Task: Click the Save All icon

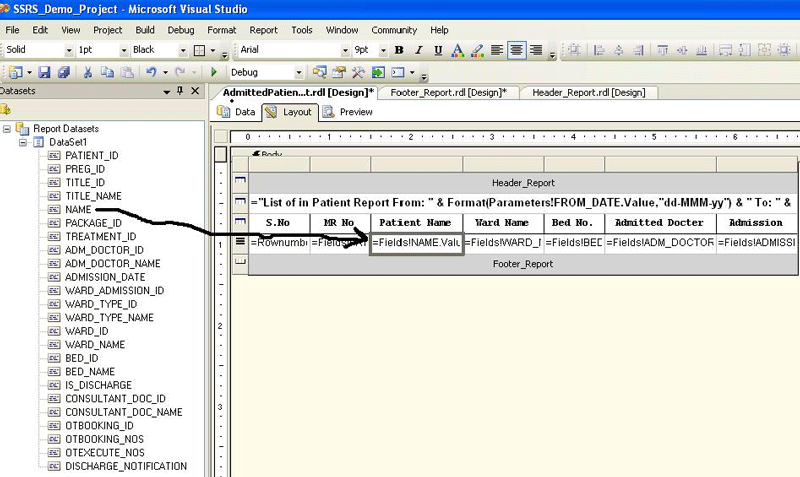Action: (63, 72)
